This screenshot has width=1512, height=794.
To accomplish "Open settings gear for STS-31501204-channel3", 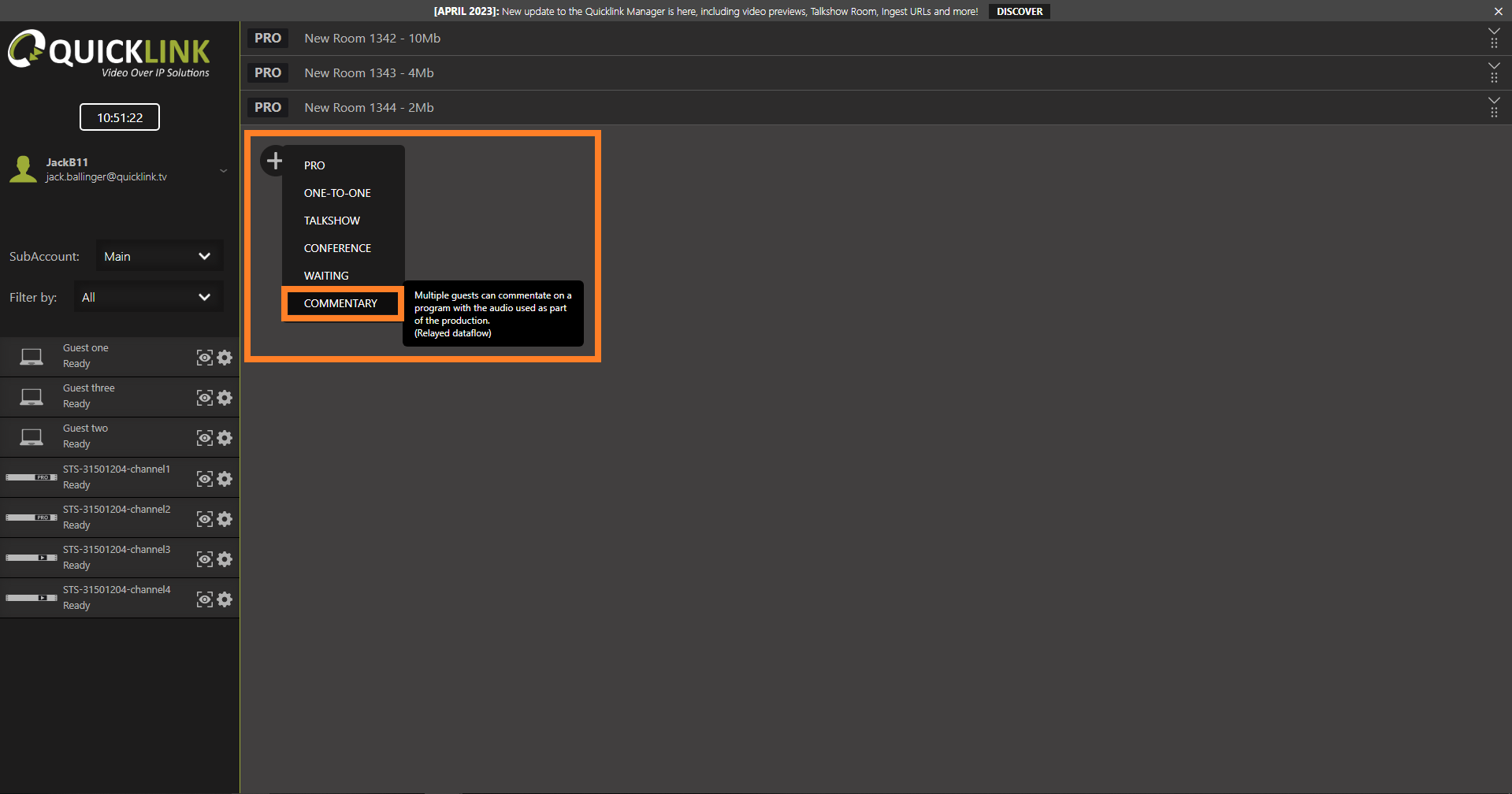I will coord(225,559).
